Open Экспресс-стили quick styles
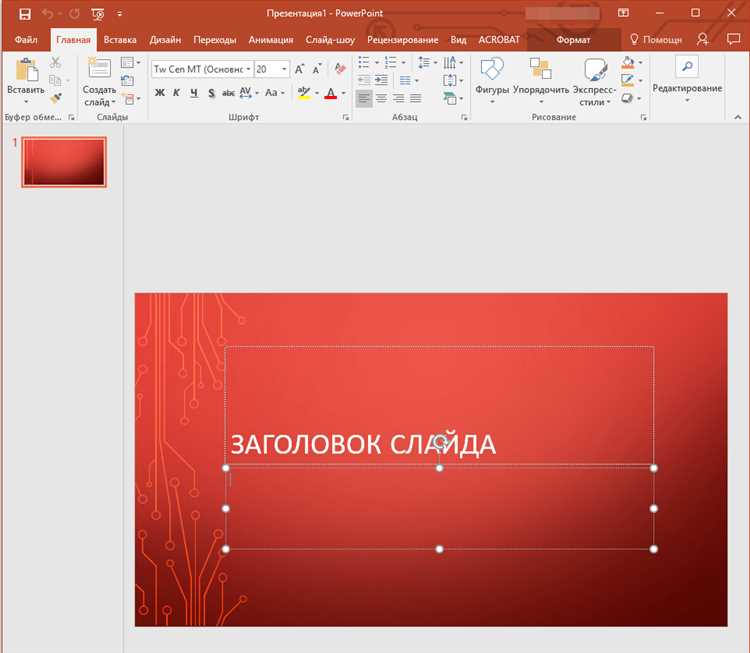This screenshot has height=653, width=750. [x=595, y=81]
